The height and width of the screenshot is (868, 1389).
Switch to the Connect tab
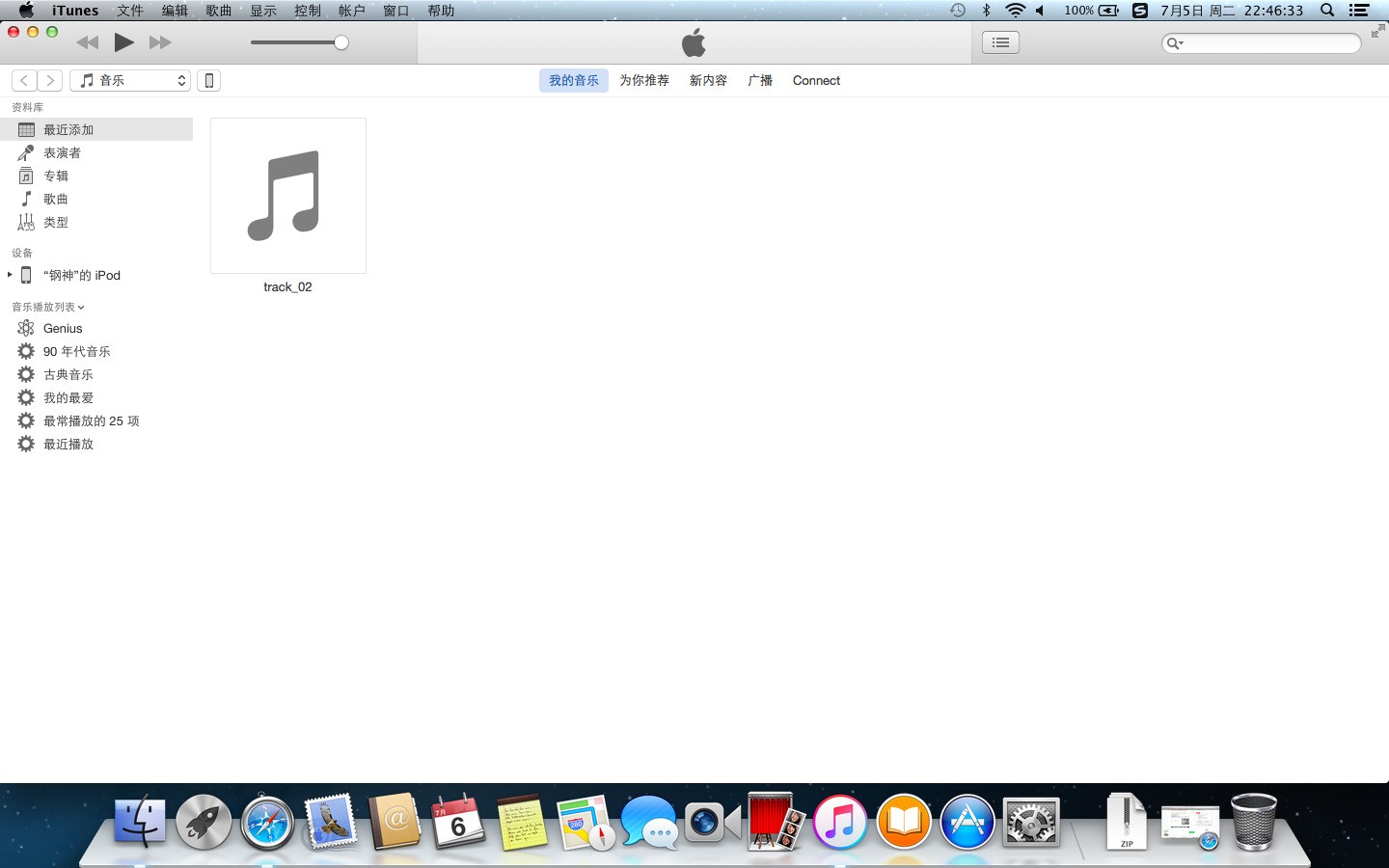(x=816, y=80)
